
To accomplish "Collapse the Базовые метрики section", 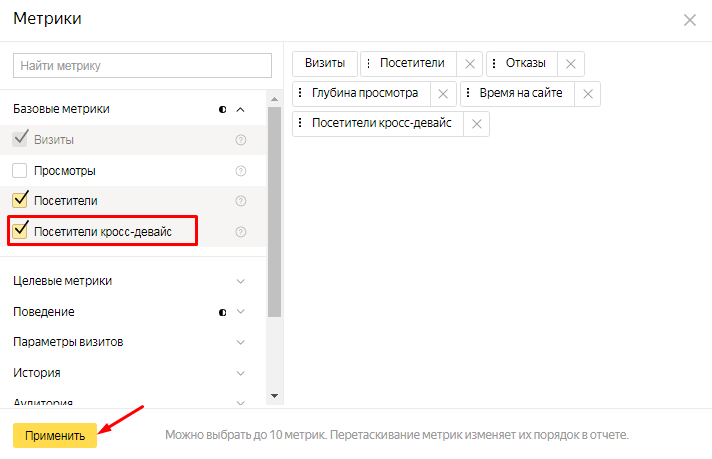I will click(x=241, y=109).
